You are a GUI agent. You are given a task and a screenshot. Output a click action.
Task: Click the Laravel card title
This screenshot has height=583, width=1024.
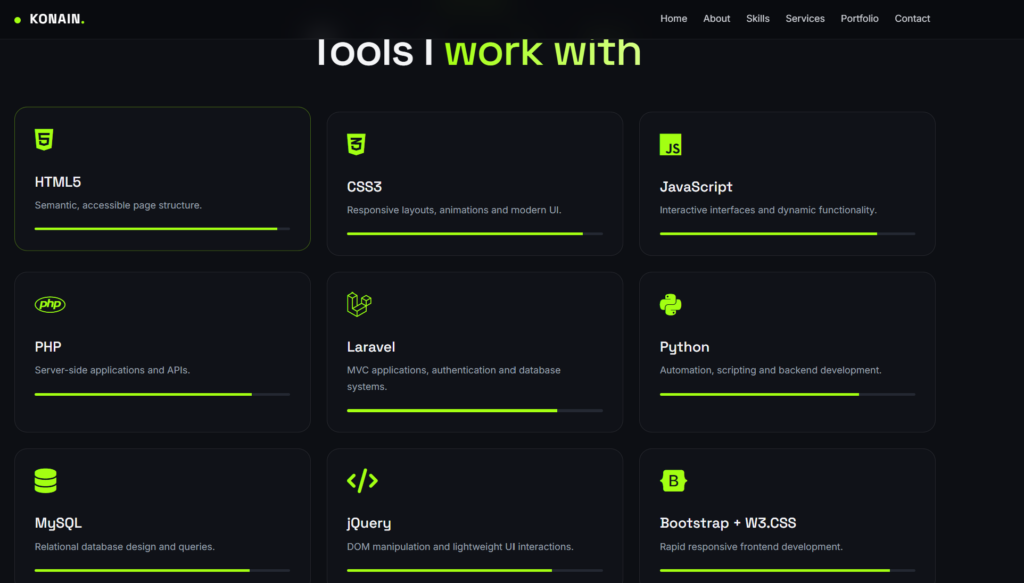click(x=371, y=347)
